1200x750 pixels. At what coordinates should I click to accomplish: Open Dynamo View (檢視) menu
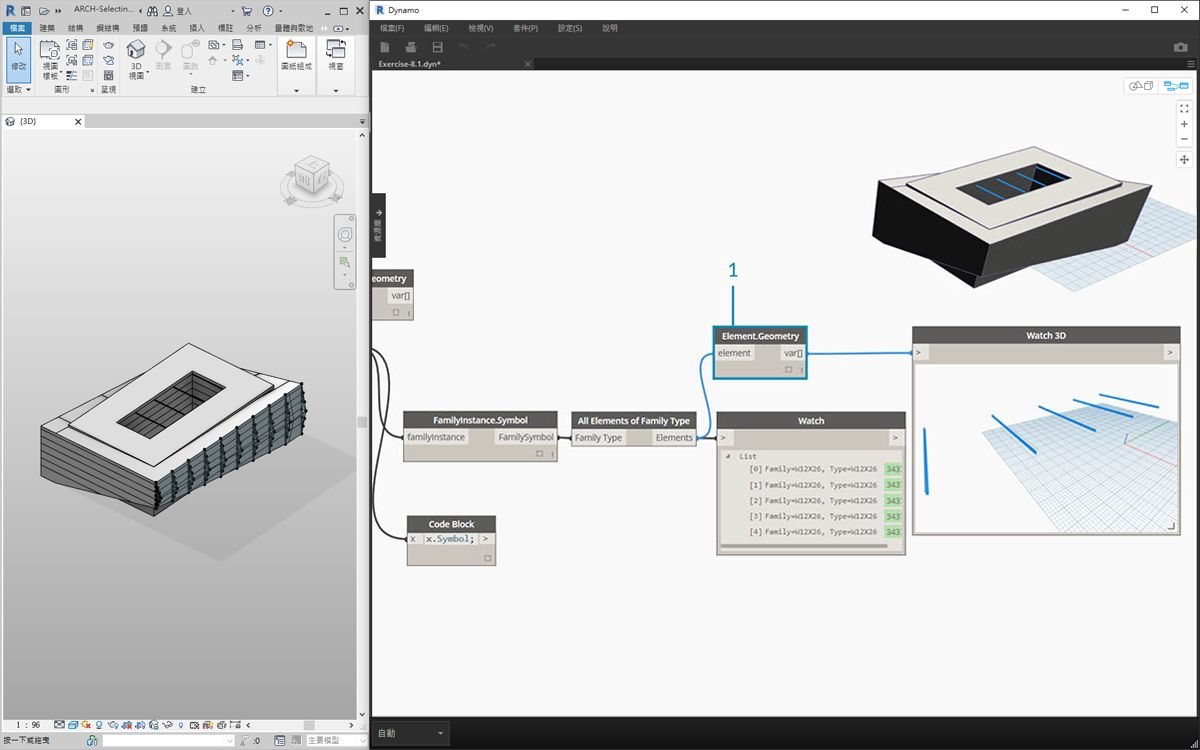coord(481,28)
